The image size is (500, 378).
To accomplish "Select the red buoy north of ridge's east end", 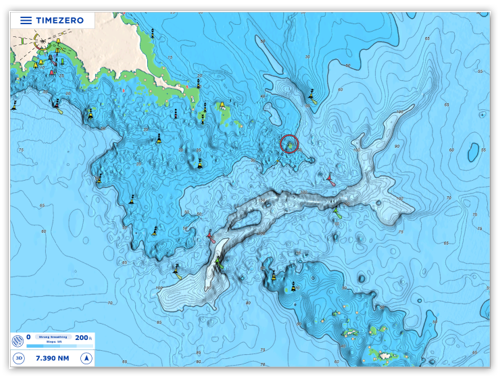I will [x=331, y=180].
